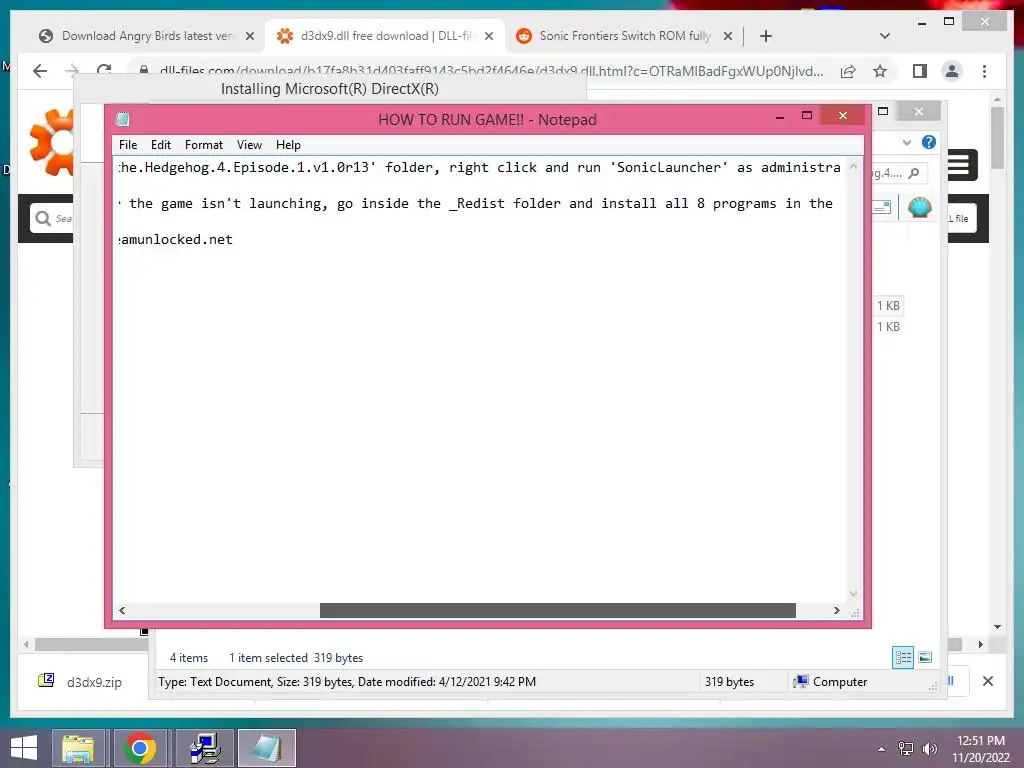1024x768 pixels.
Task: Open Windows Start menu
Action: [24, 748]
